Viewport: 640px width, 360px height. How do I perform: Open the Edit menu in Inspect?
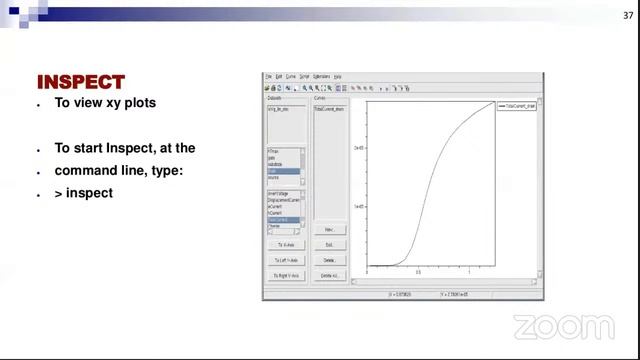[x=279, y=77]
